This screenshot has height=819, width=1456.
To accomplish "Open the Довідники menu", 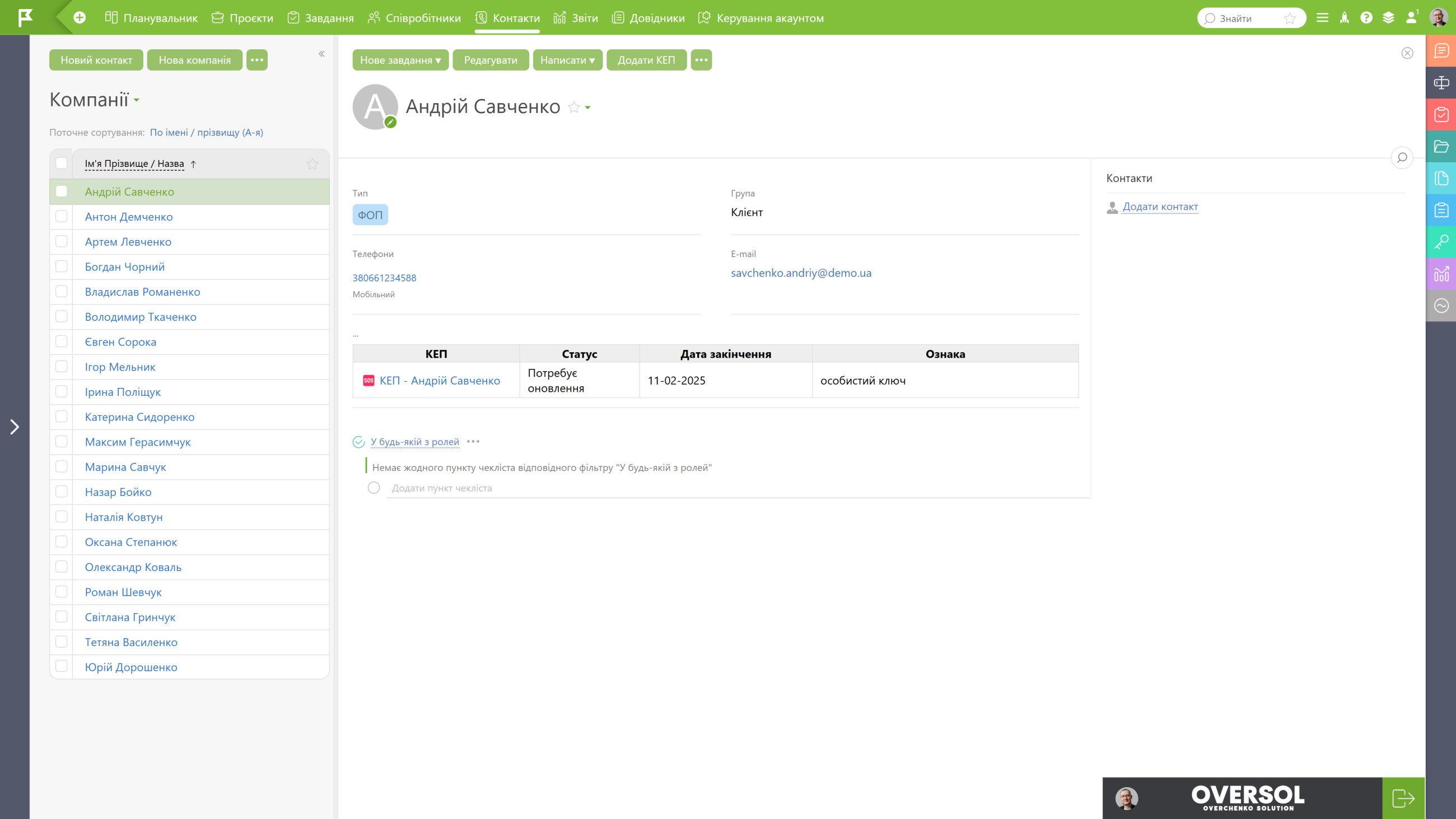I will click(x=648, y=18).
